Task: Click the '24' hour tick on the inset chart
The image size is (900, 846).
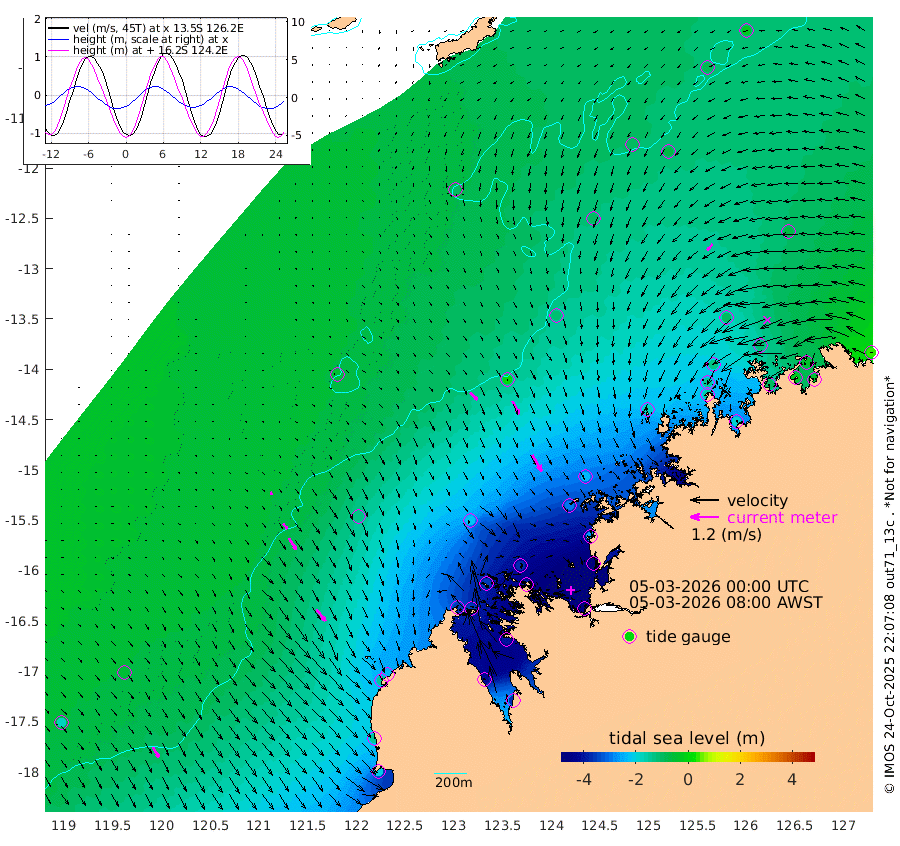Action: (276, 154)
